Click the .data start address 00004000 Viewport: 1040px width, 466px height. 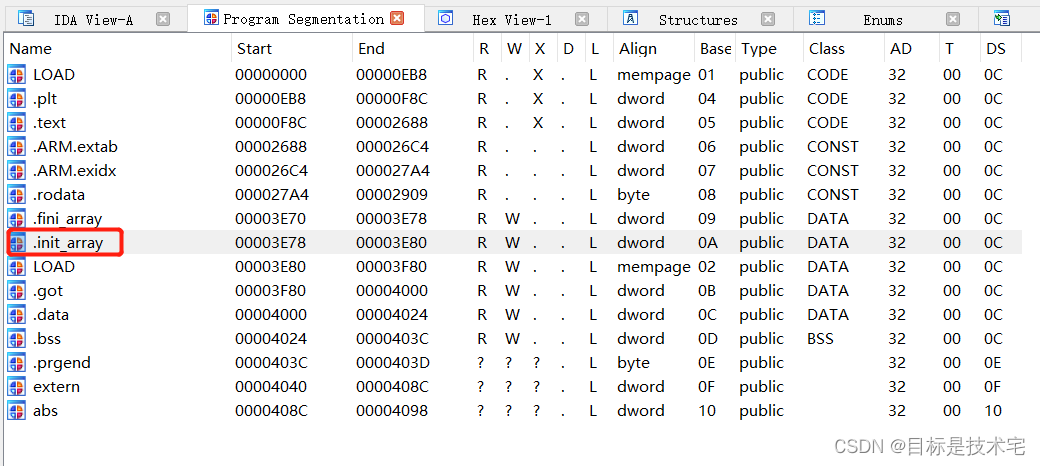270,315
